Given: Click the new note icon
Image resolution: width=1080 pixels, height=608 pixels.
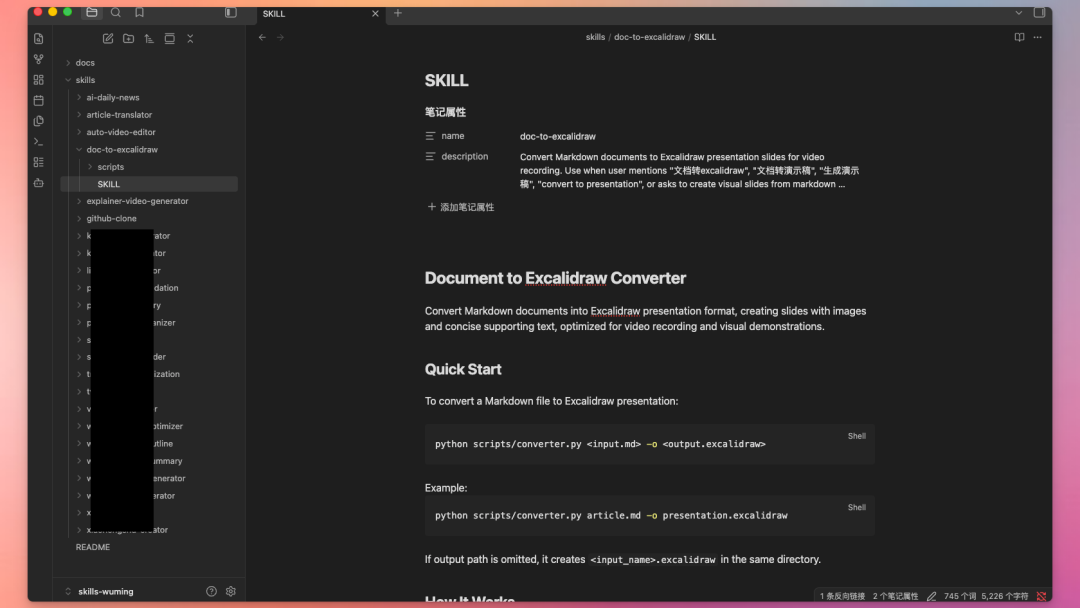Looking at the screenshot, I should tap(108, 39).
